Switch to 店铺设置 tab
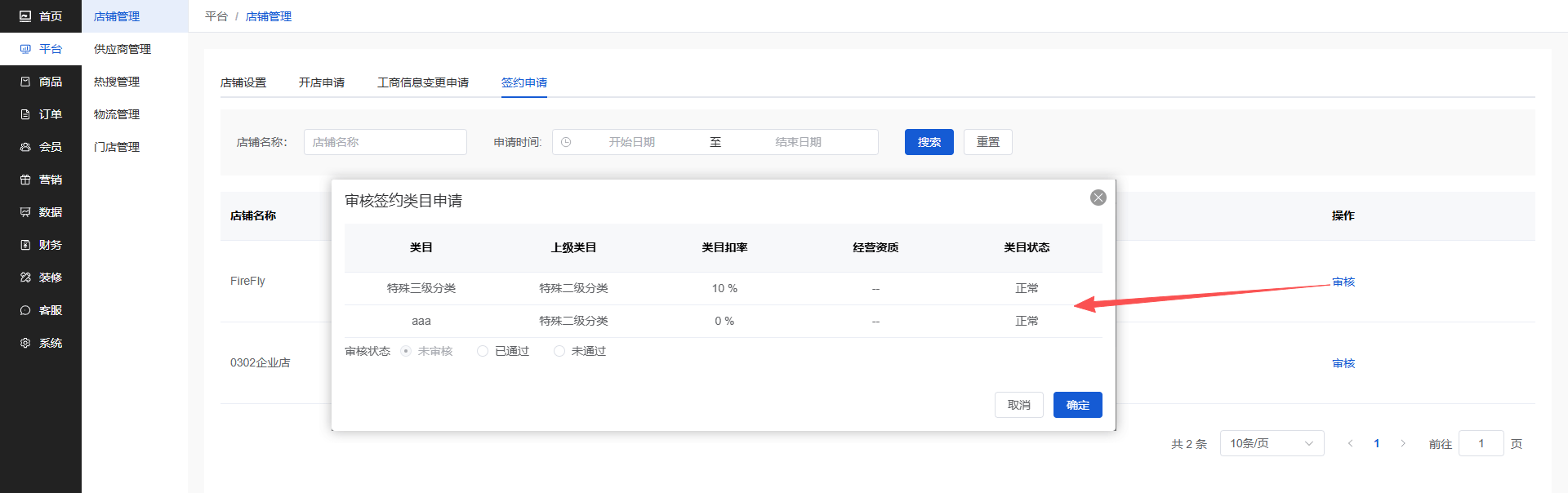The image size is (1568, 493). point(243,82)
